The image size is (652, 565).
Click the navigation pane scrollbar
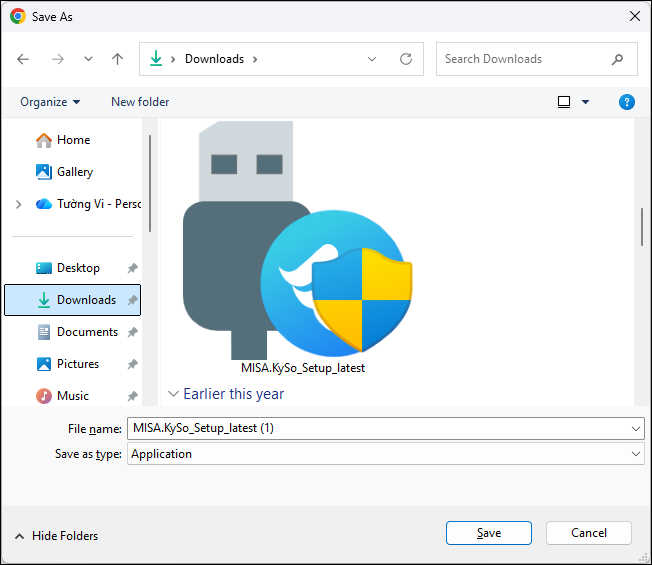pyautogui.click(x=150, y=183)
